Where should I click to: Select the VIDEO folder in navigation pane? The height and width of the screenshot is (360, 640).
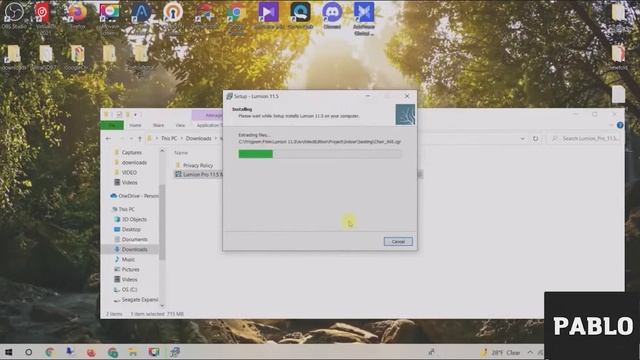129,172
